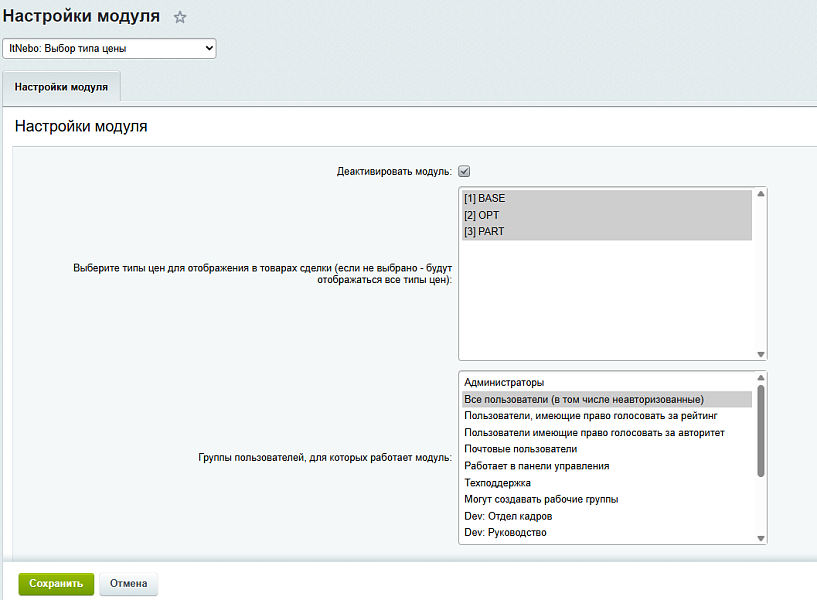Click the user groups list scrollbar thumb
This screenshot has height=600, width=817.
pos(761,431)
